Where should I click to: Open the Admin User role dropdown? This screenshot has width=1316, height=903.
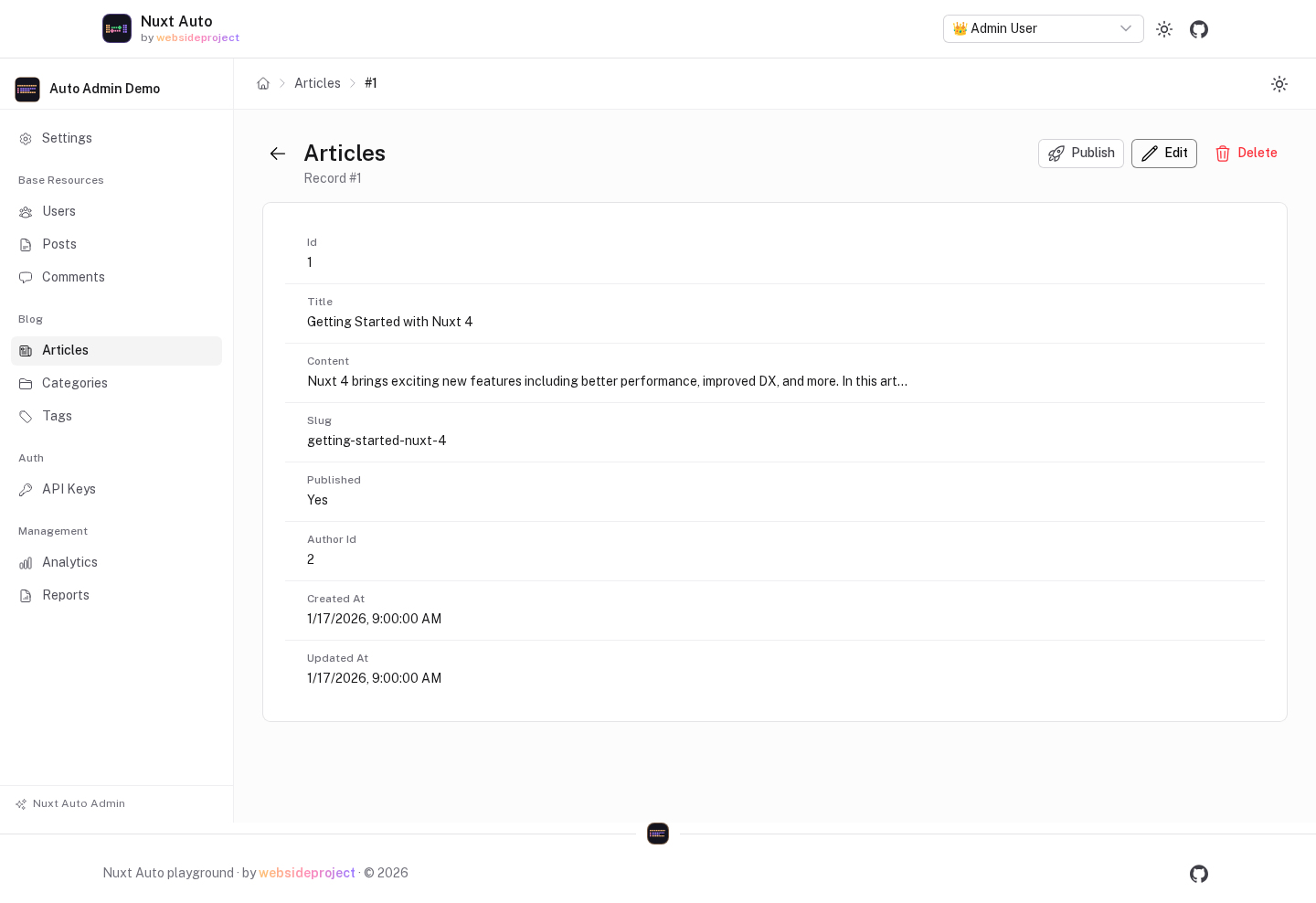(1044, 28)
